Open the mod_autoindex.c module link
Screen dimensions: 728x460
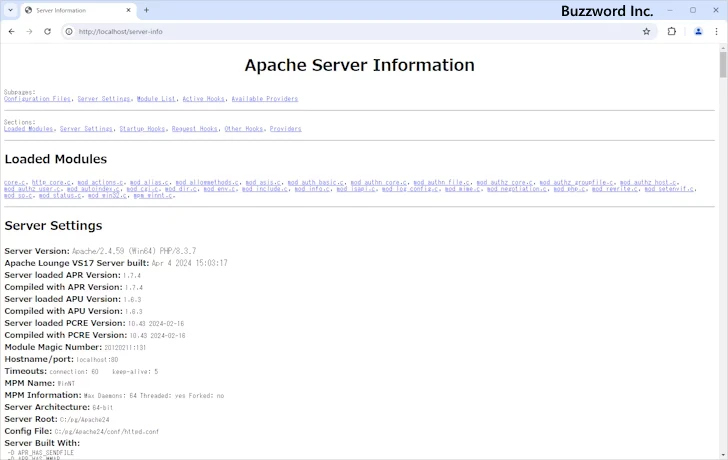point(93,189)
